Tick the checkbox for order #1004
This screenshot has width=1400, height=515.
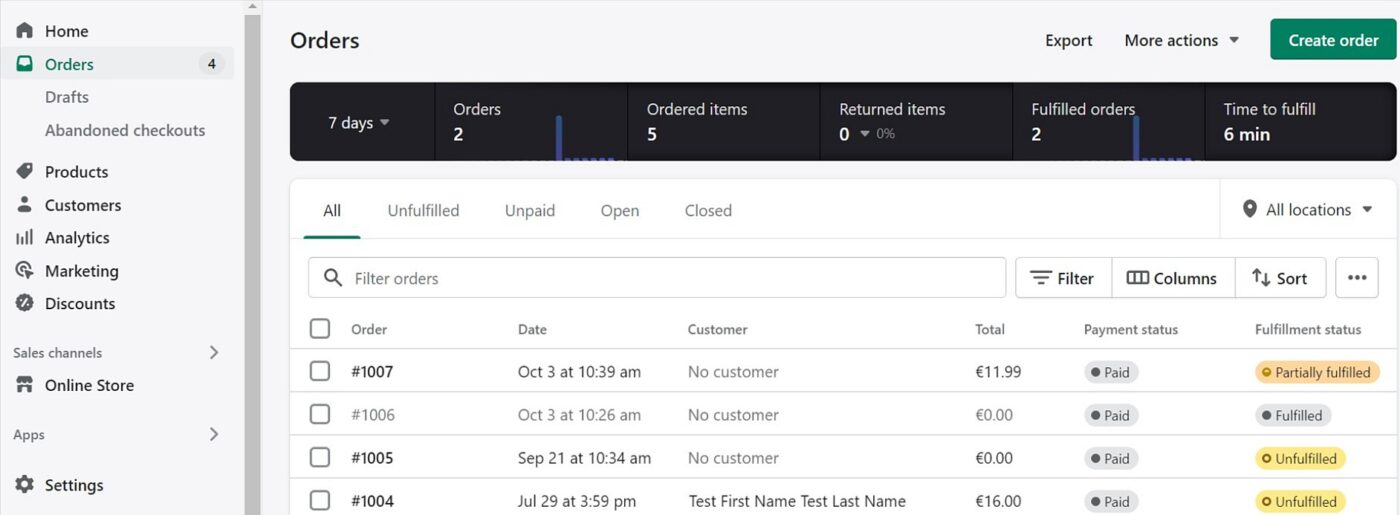[x=320, y=501]
